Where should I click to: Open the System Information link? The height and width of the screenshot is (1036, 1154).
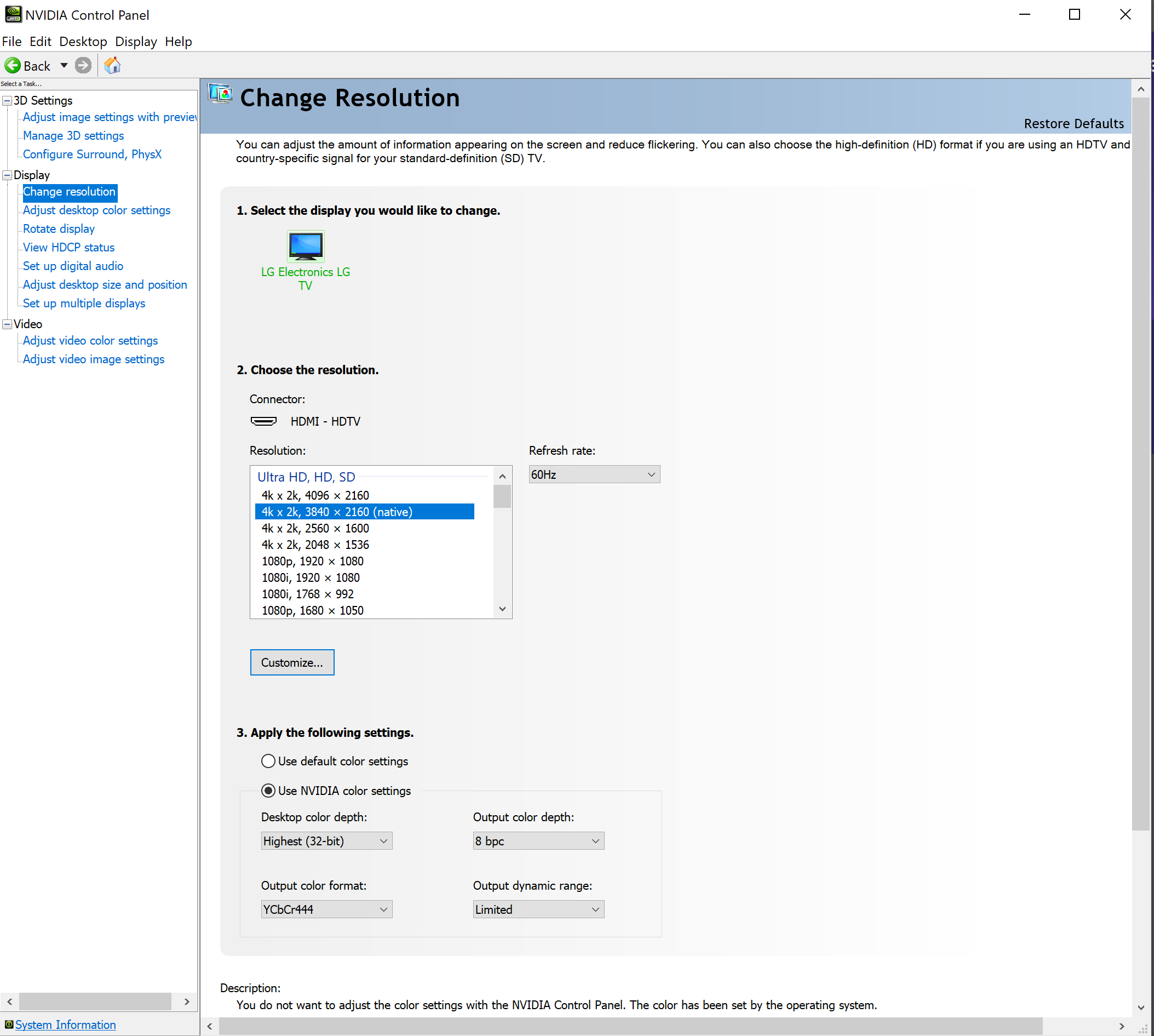coord(65,1024)
